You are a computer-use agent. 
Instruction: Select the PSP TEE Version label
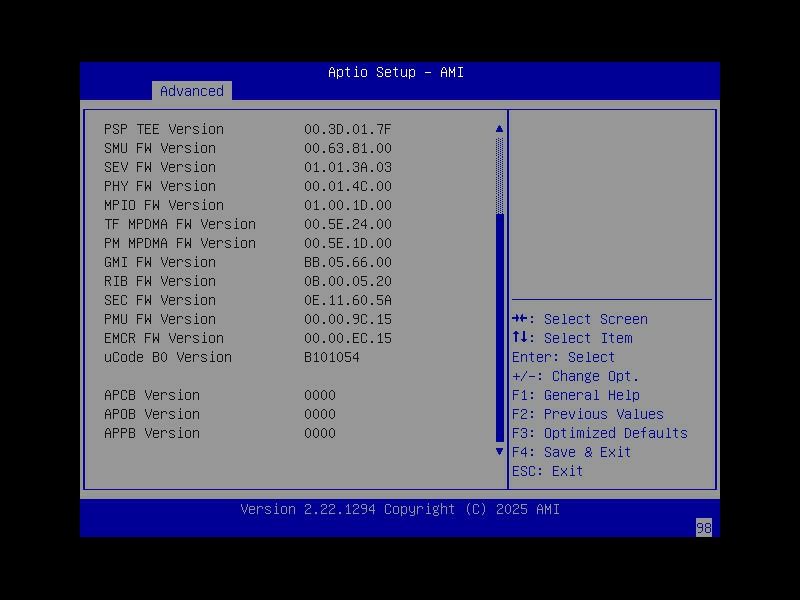pyautogui.click(x=164, y=129)
